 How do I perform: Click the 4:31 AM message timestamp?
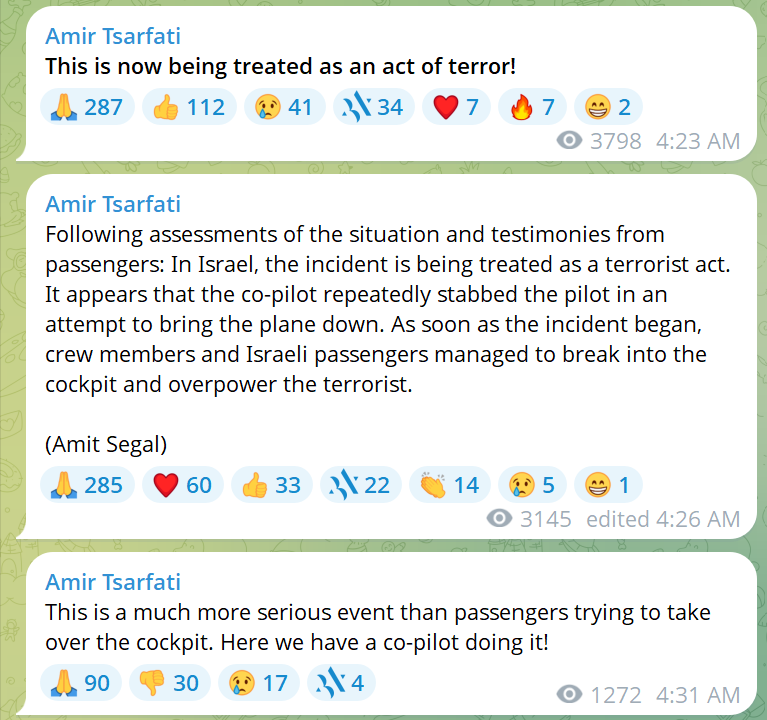[698, 695]
